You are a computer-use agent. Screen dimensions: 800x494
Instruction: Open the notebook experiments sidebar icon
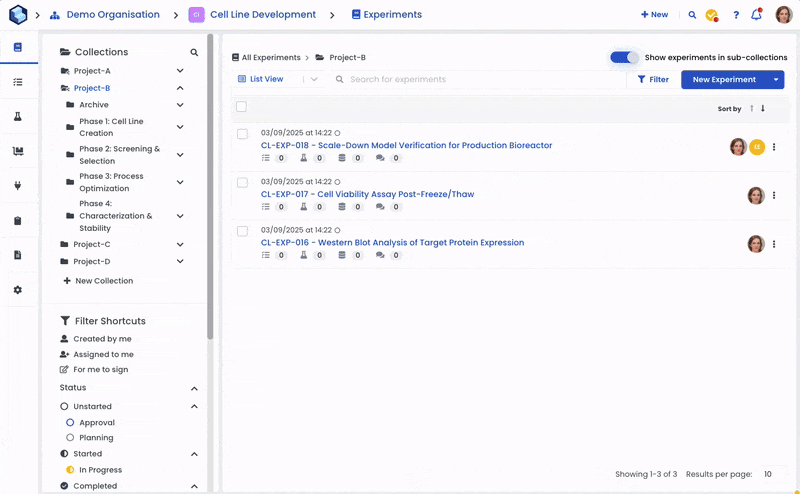[x=18, y=47]
